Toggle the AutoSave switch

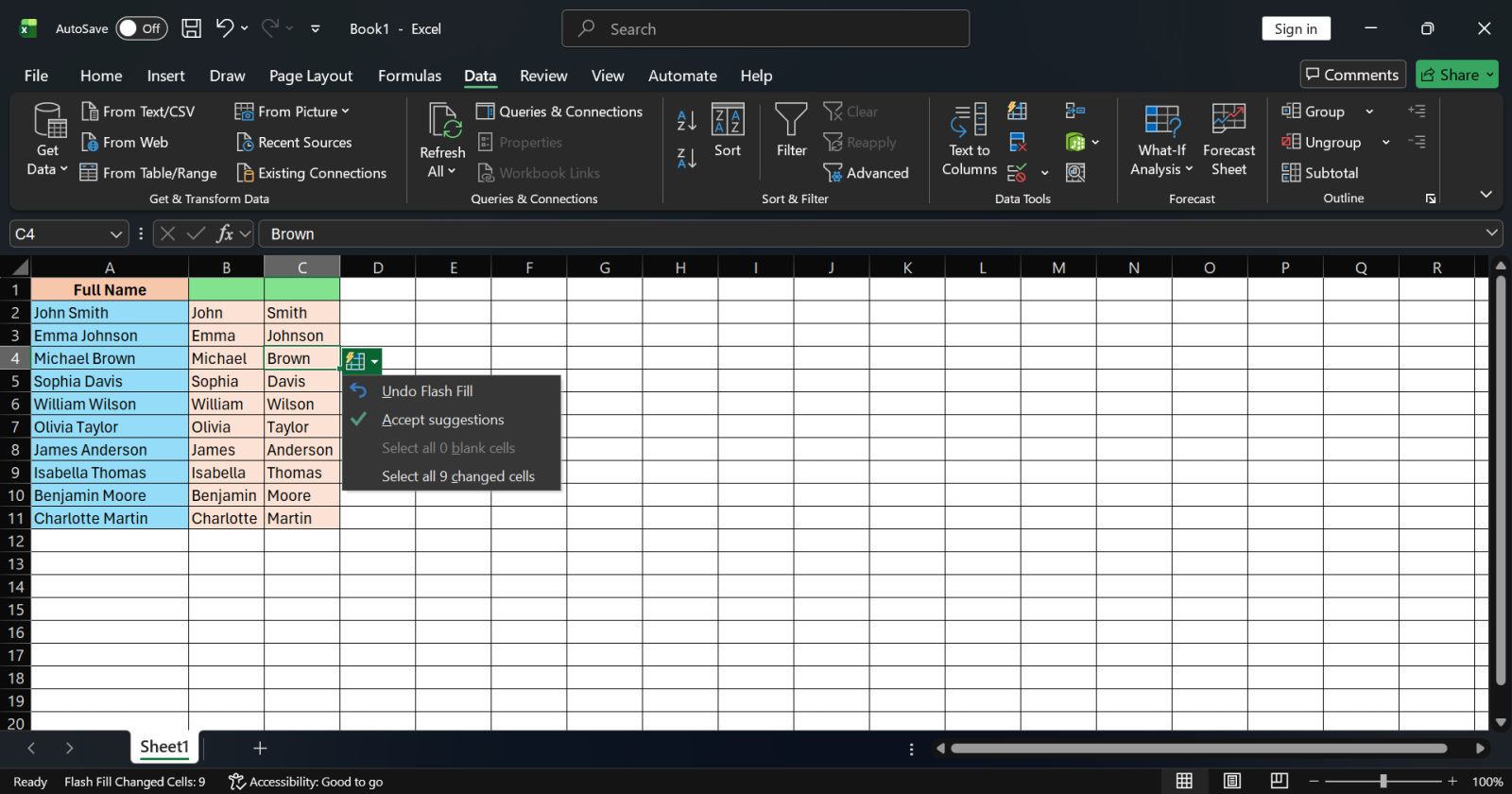tap(142, 28)
